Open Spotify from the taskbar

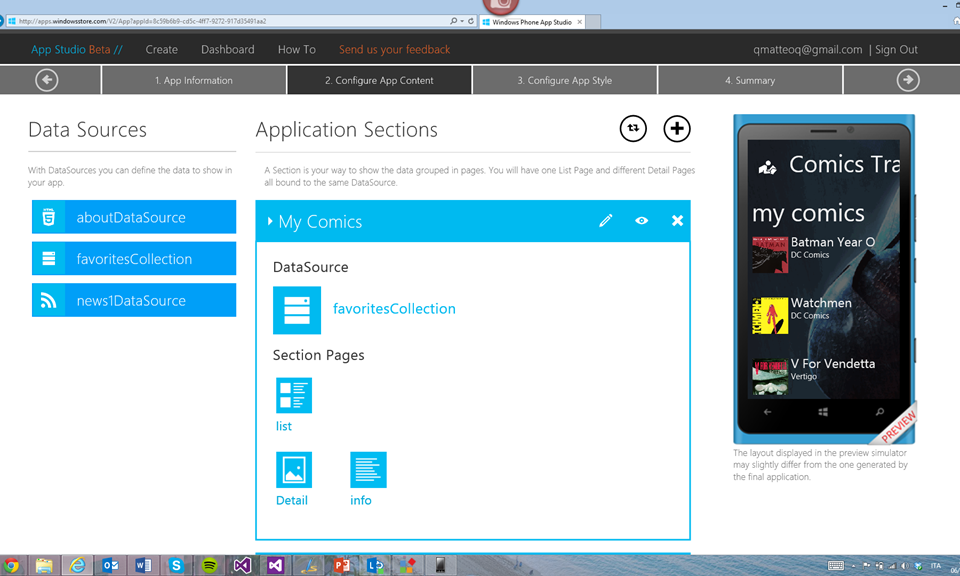click(x=209, y=565)
